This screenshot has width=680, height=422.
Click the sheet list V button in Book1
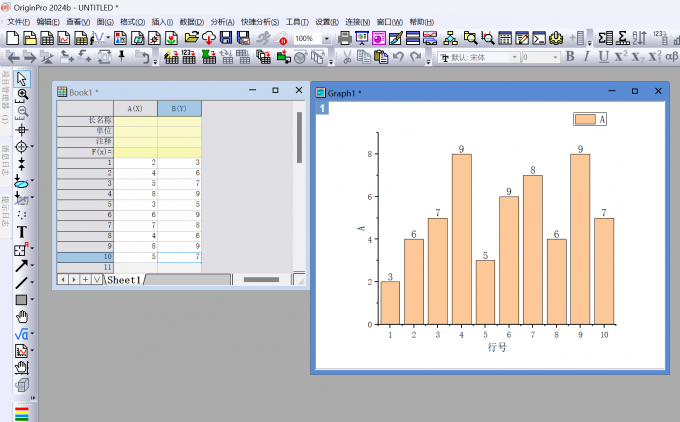click(x=97, y=280)
